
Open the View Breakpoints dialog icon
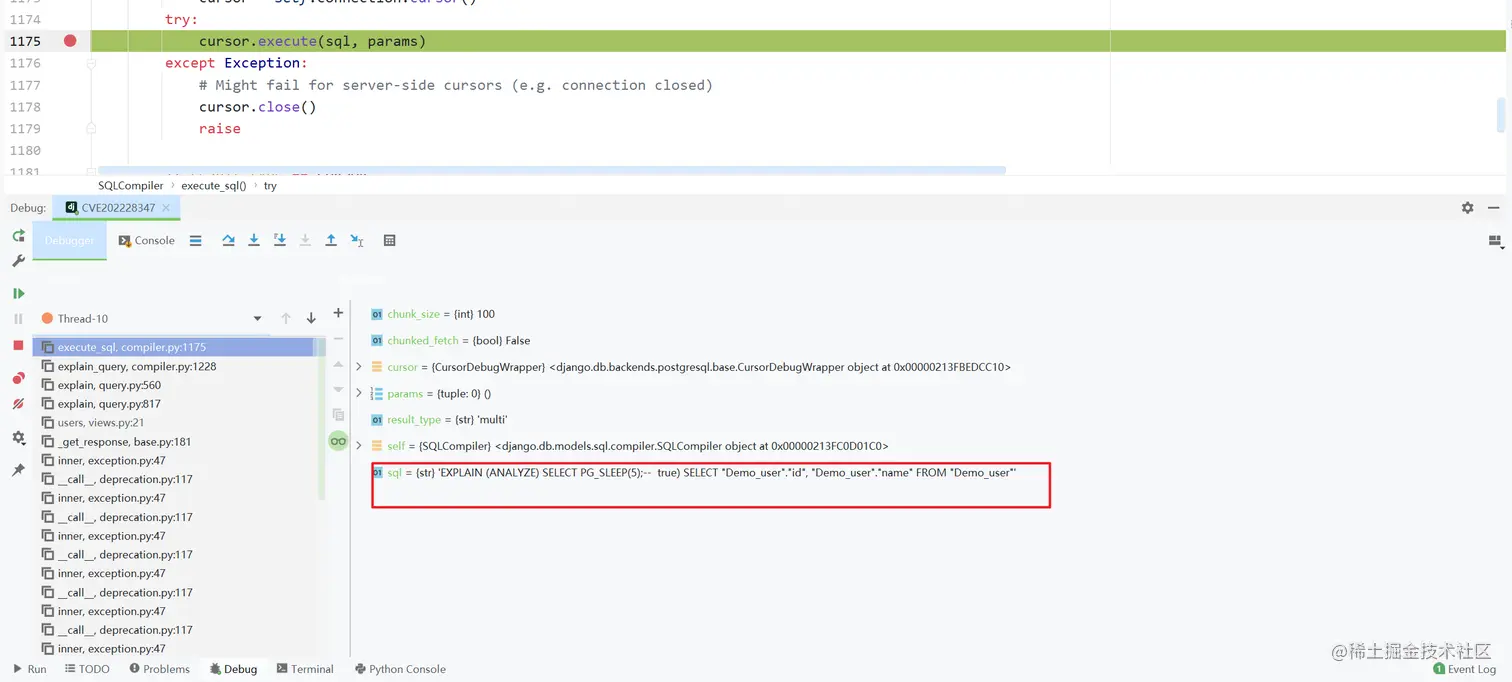coord(18,378)
